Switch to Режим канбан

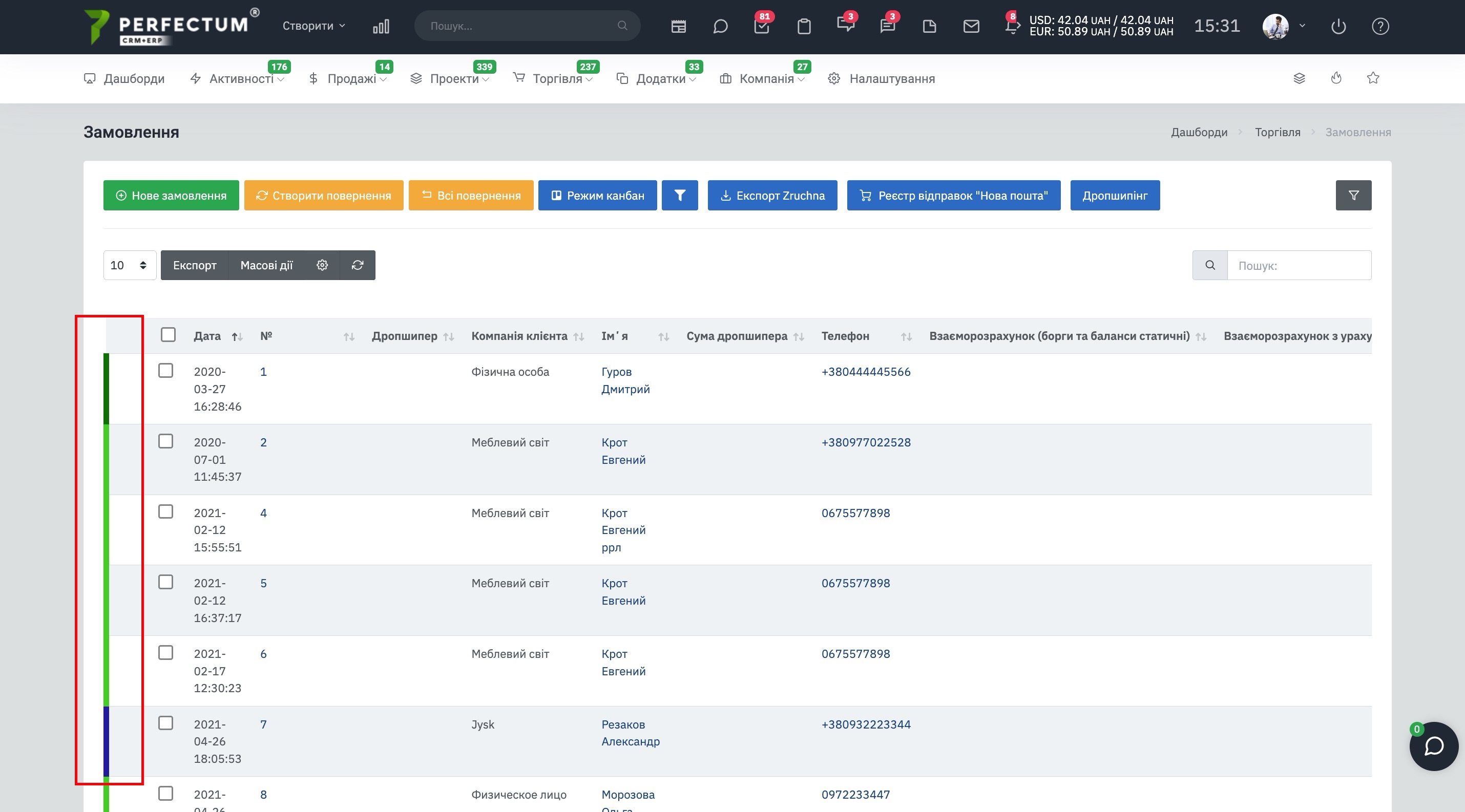tap(598, 196)
